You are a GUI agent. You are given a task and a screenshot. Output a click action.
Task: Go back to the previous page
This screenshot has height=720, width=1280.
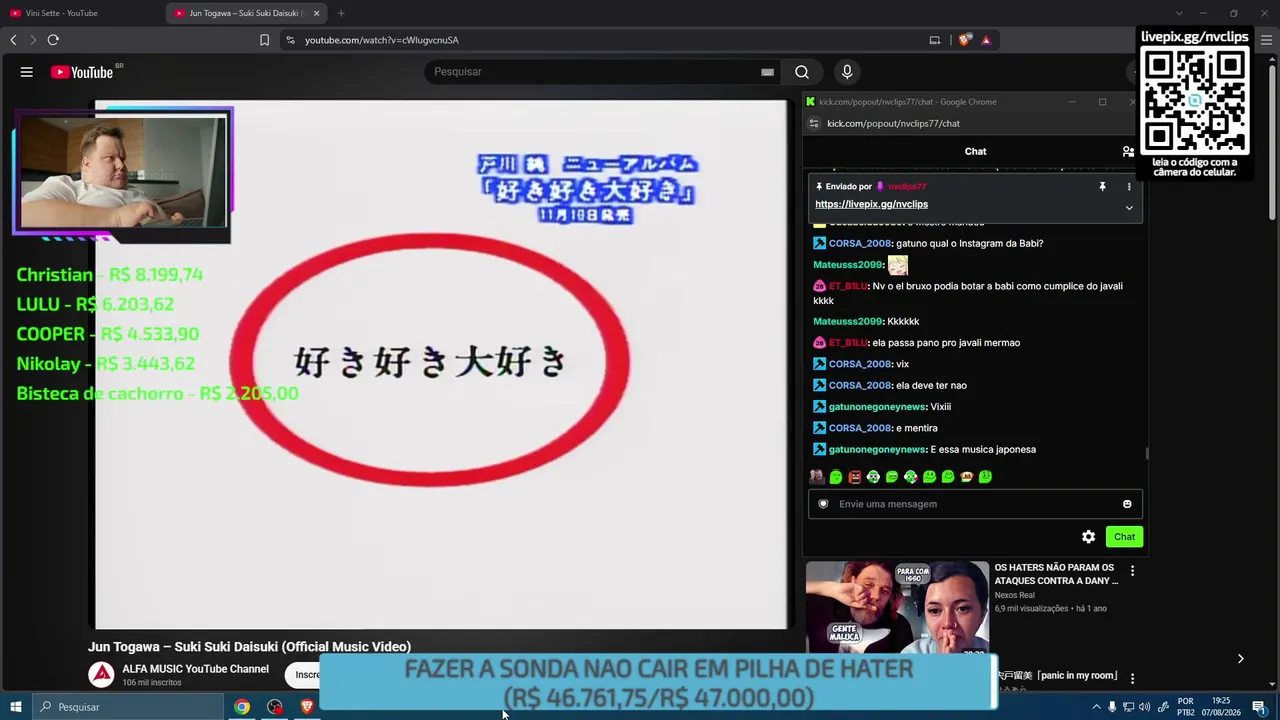click(13, 40)
